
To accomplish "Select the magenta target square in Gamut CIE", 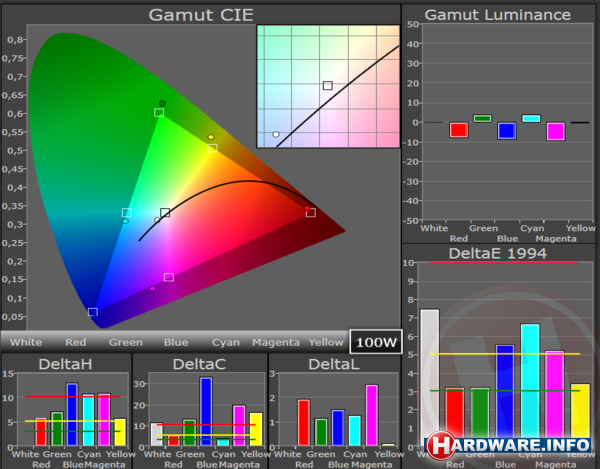I will coord(169,277).
